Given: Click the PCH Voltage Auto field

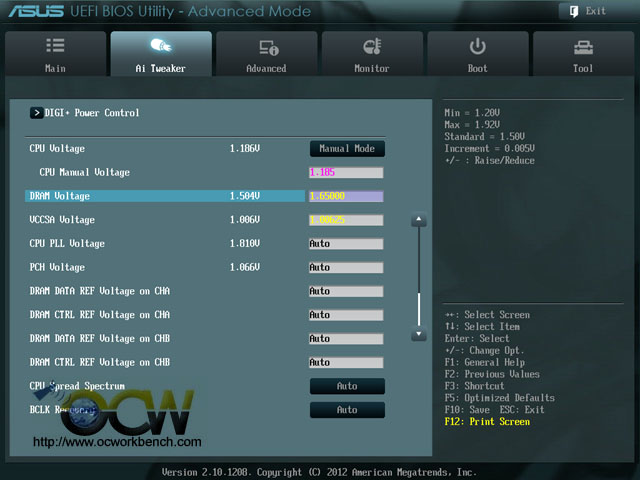Looking at the screenshot, I should click(346, 267).
